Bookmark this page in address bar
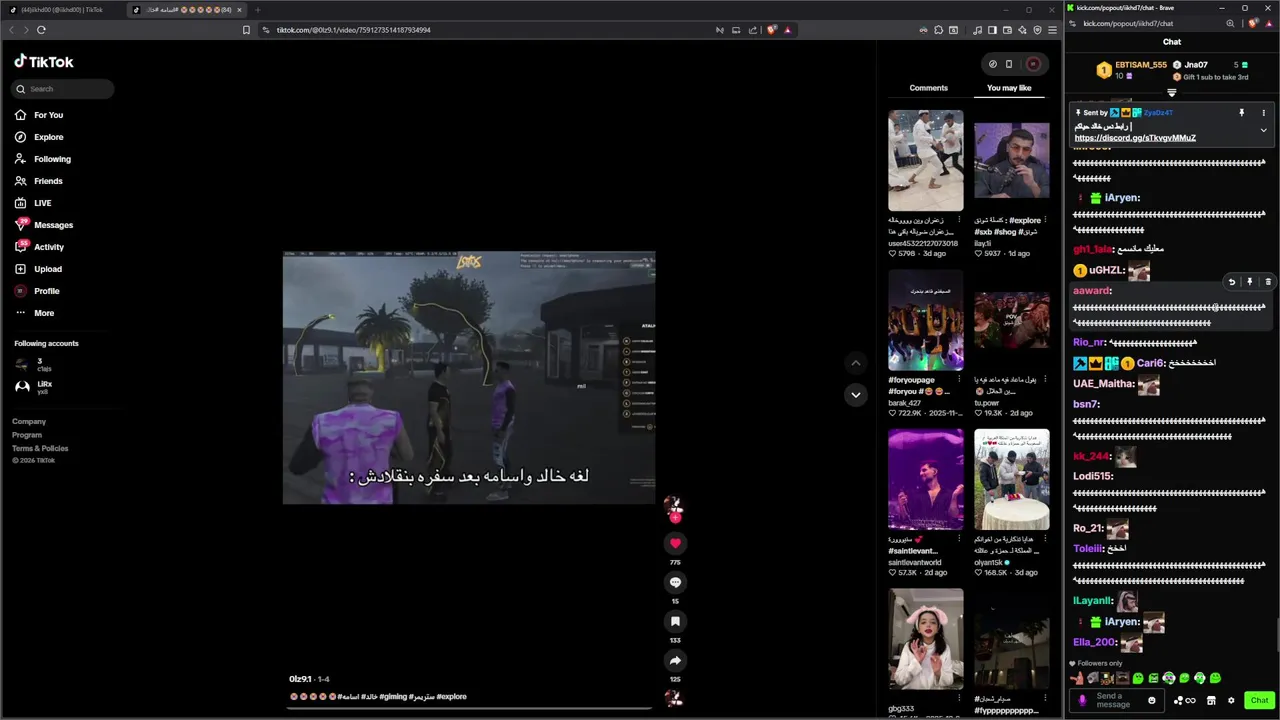Viewport: 1280px width, 720px height. click(x=246, y=30)
